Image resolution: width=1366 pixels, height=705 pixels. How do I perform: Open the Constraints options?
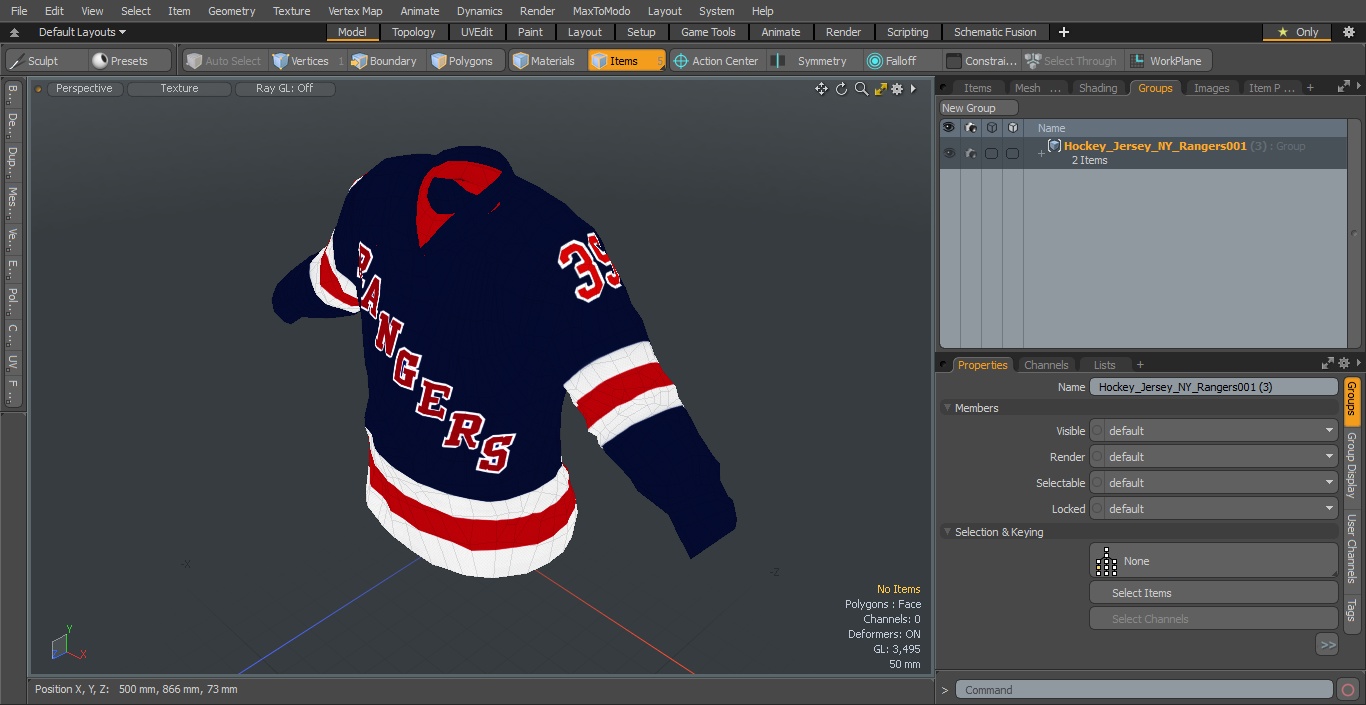(982, 61)
